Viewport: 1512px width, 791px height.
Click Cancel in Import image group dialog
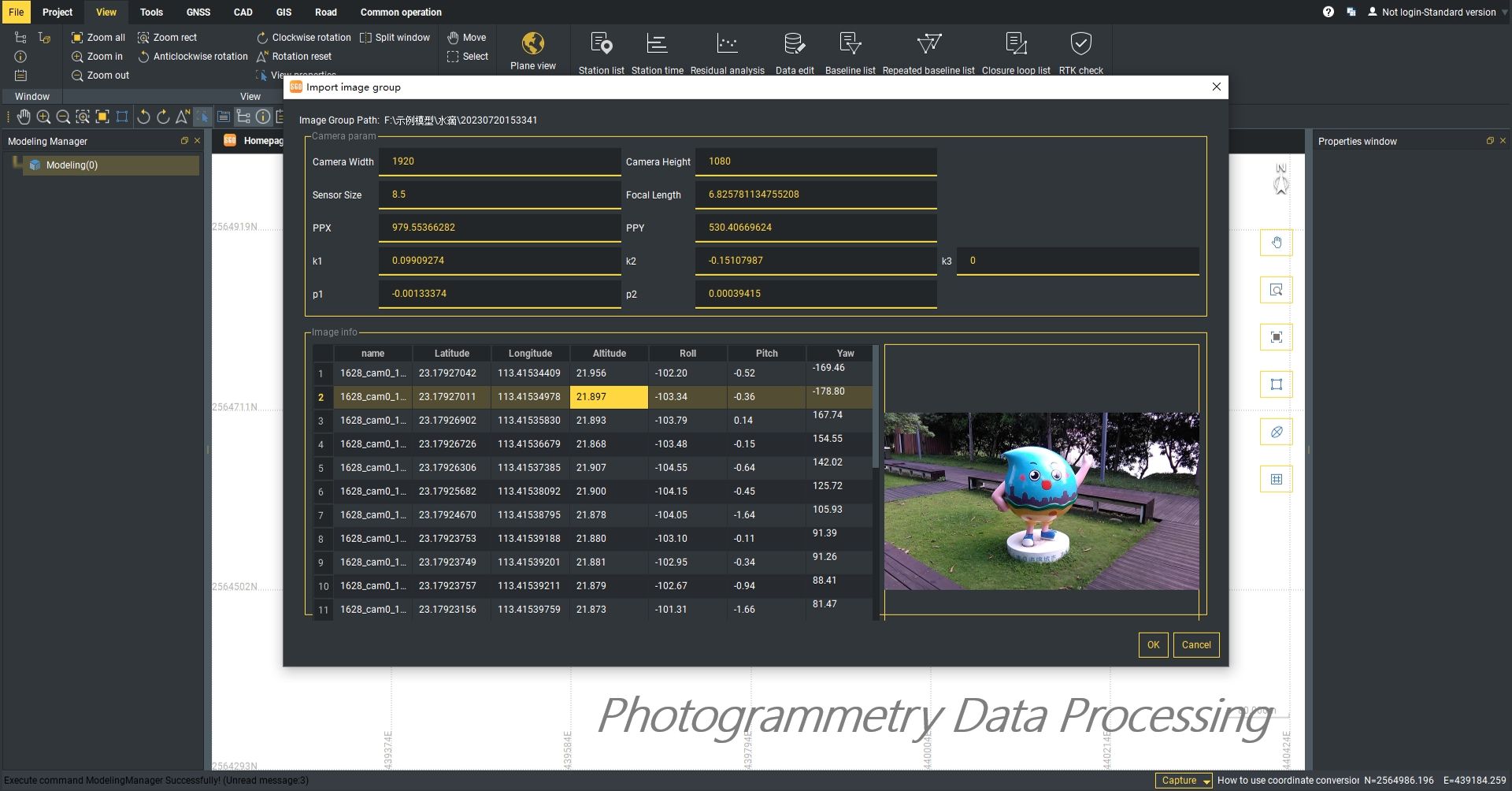click(1196, 644)
